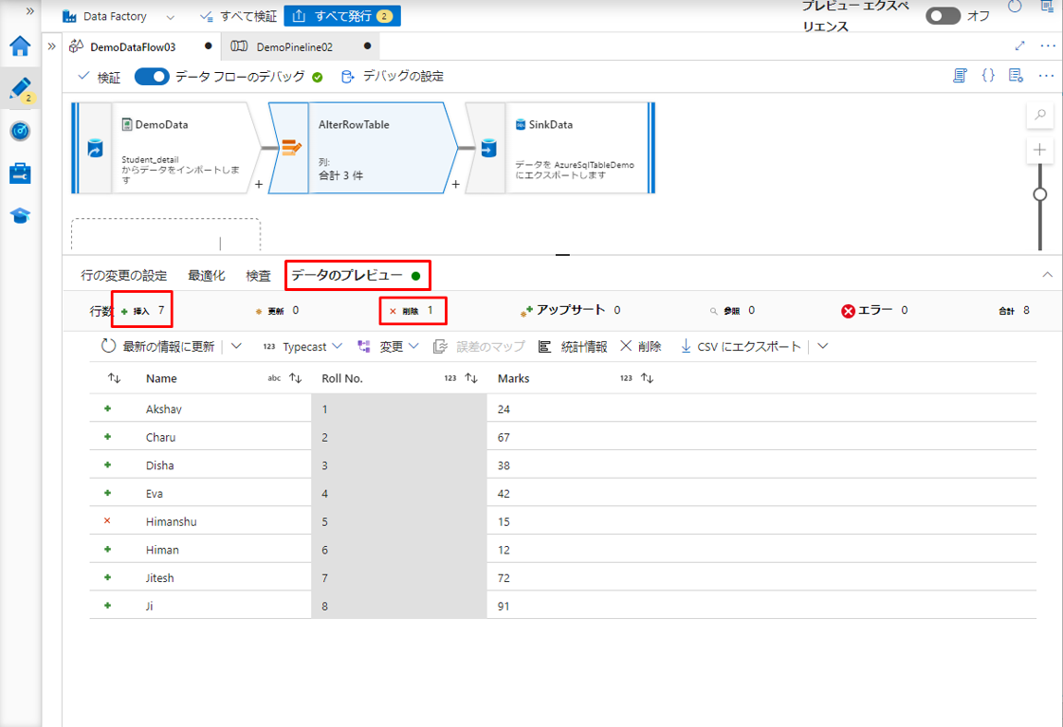This screenshot has width=1063, height=727.
Task: Toggle データ フローのデバッグ switch
Action: (x=151, y=77)
